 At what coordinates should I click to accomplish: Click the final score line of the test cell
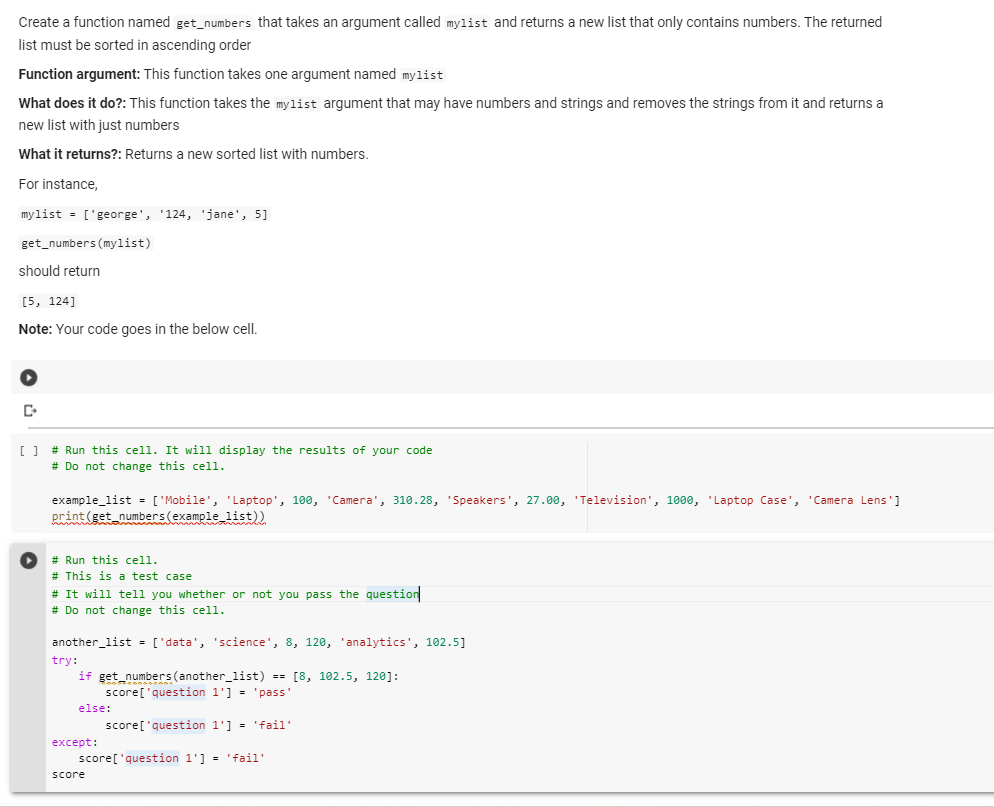coord(67,773)
